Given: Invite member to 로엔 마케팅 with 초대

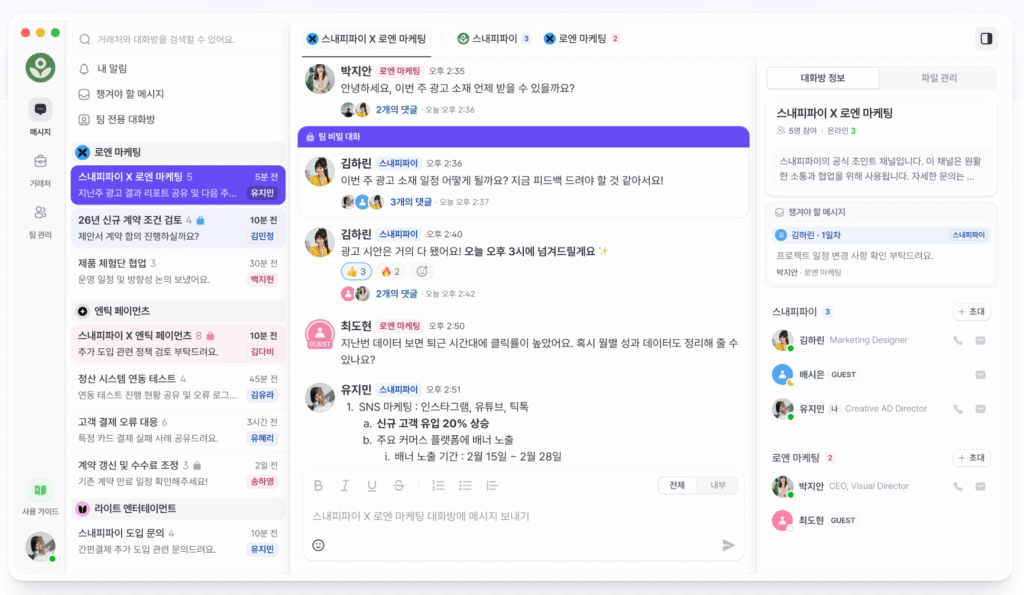Looking at the screenshot, I should 972,458.
